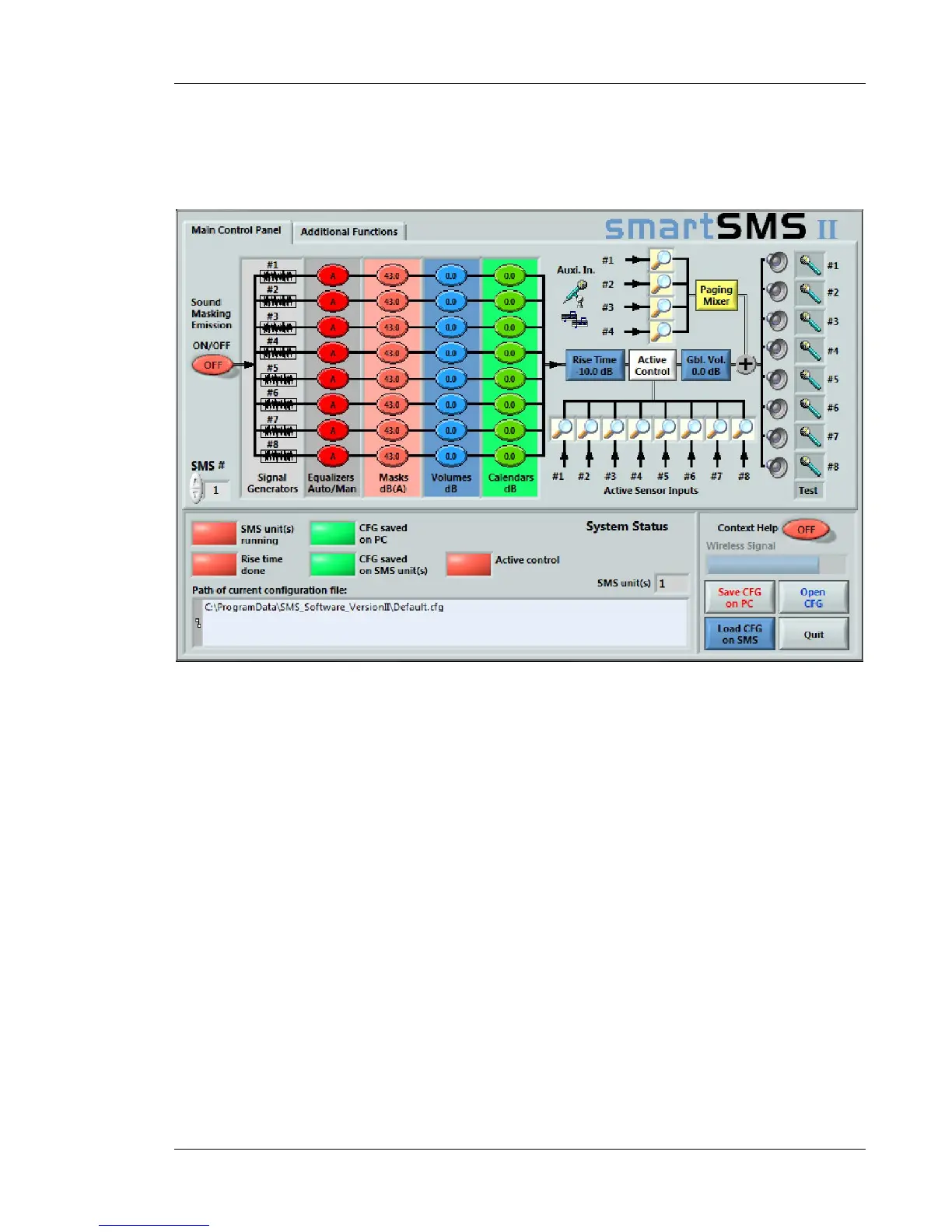Click Load CFG on SMS button
Viewport: 952px width, 1232px height.
[x=740, y=634]
